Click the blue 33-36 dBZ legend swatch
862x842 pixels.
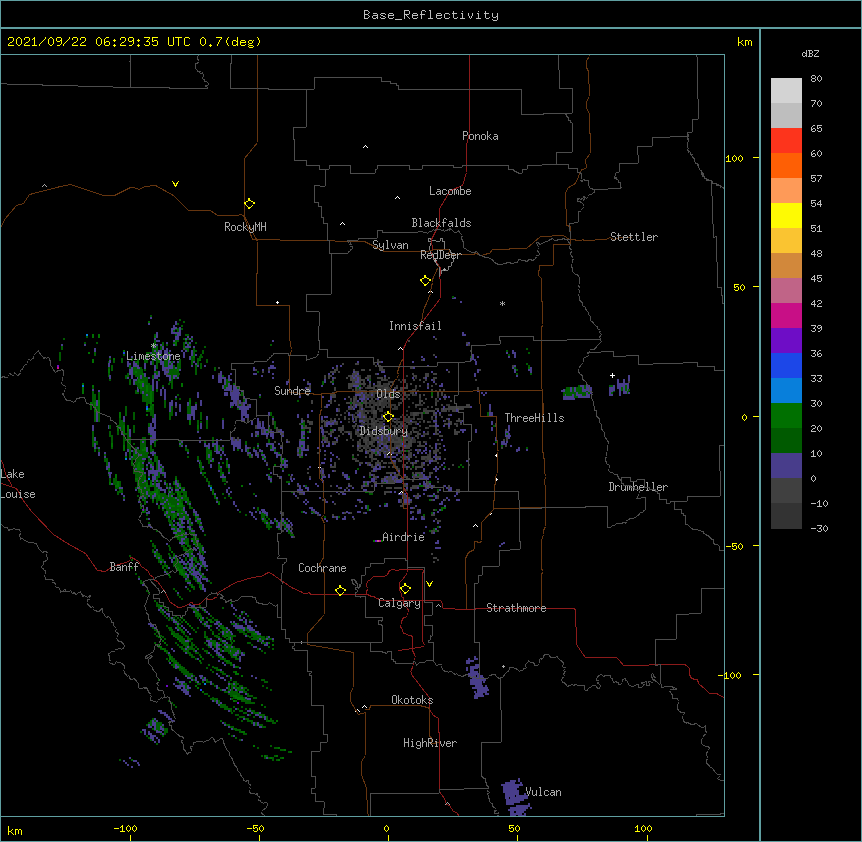(x=786, y=365)
